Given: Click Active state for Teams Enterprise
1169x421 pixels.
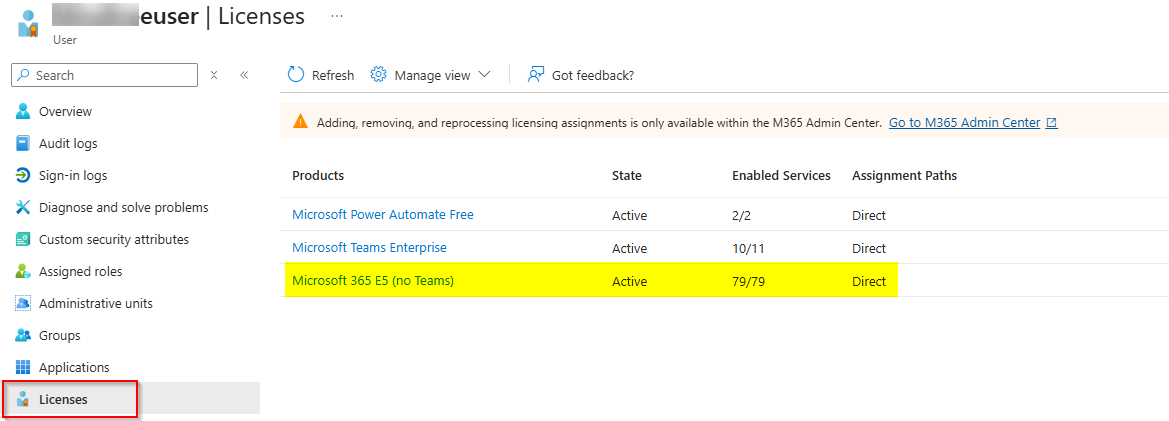Looking at the screenshot, I should 629,249.
